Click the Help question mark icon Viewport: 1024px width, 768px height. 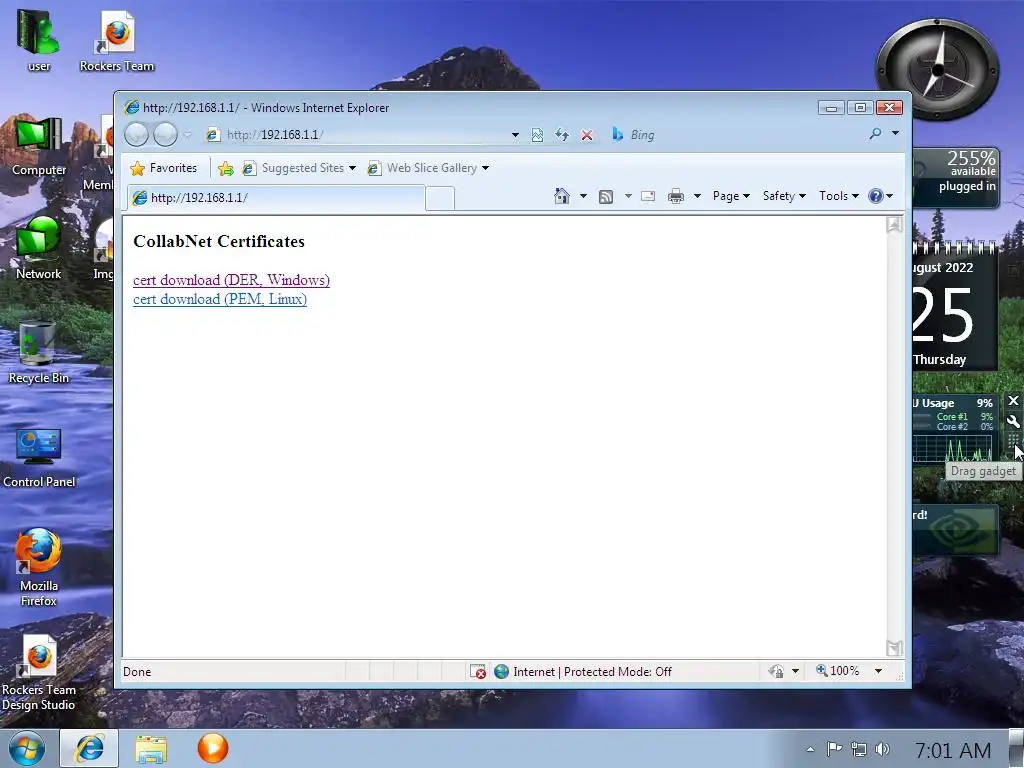pos(876,196)
